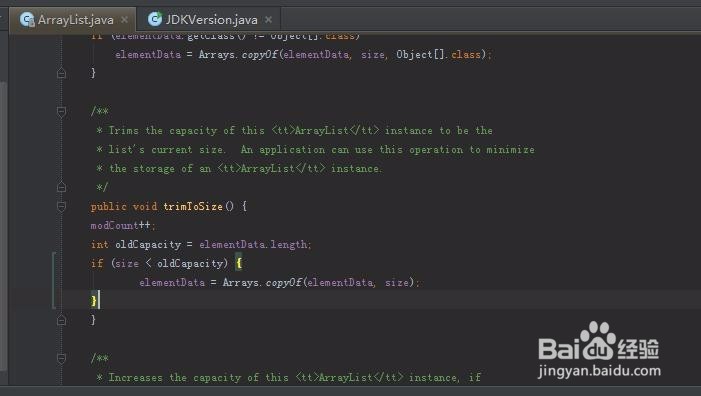
Task: Click the modCount++ statement
Action: [123, 225]
